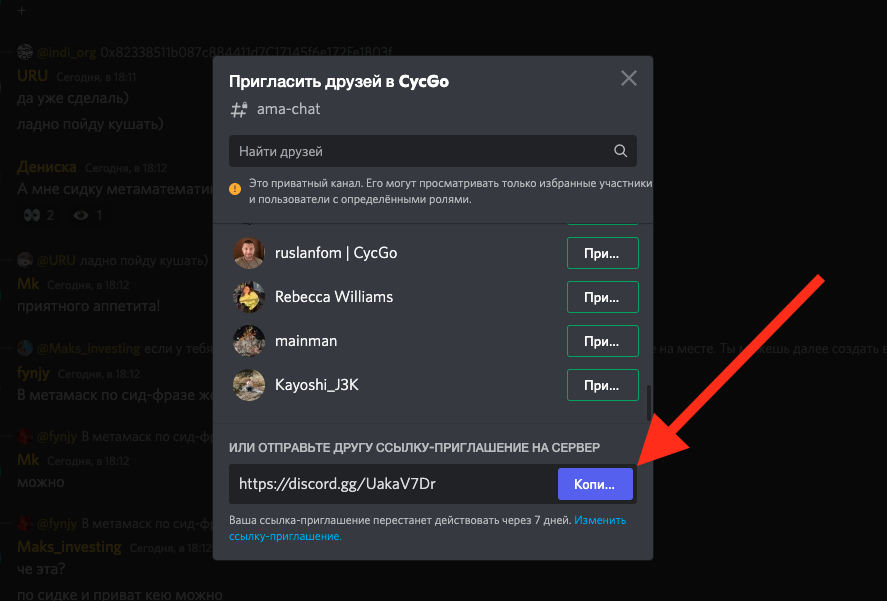Click the message "че эта?"

point(41,569)
